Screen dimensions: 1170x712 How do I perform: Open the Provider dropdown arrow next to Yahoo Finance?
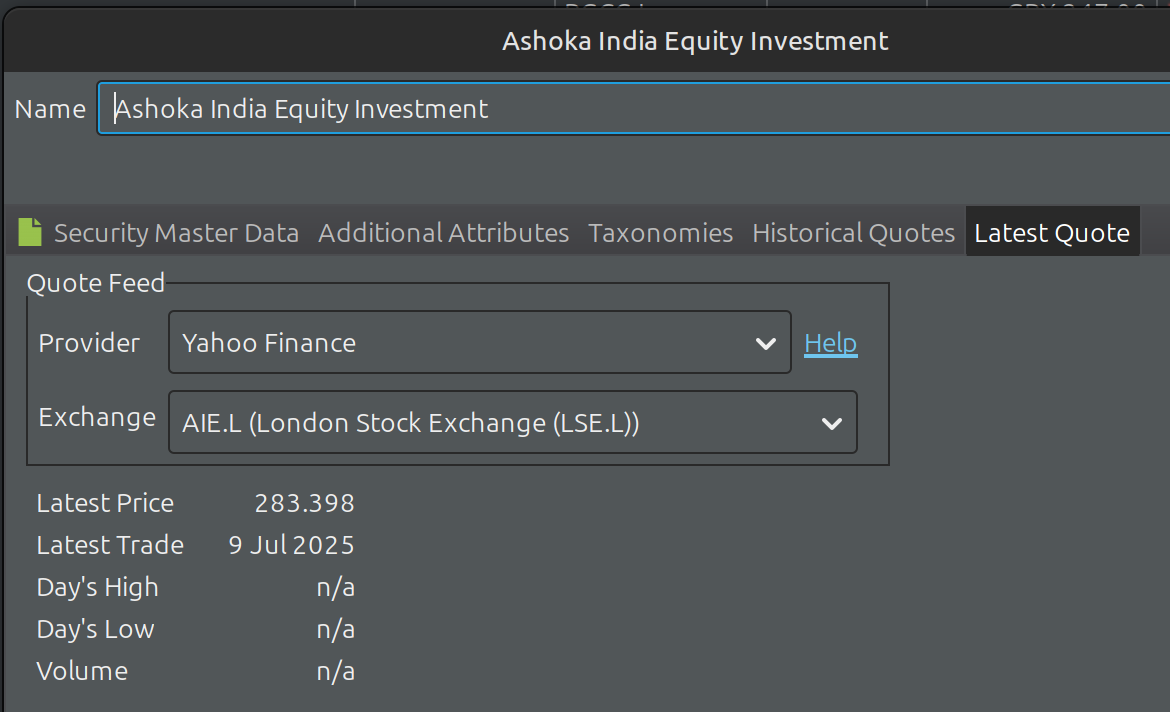pyautogui.click(x=766, y=343)
